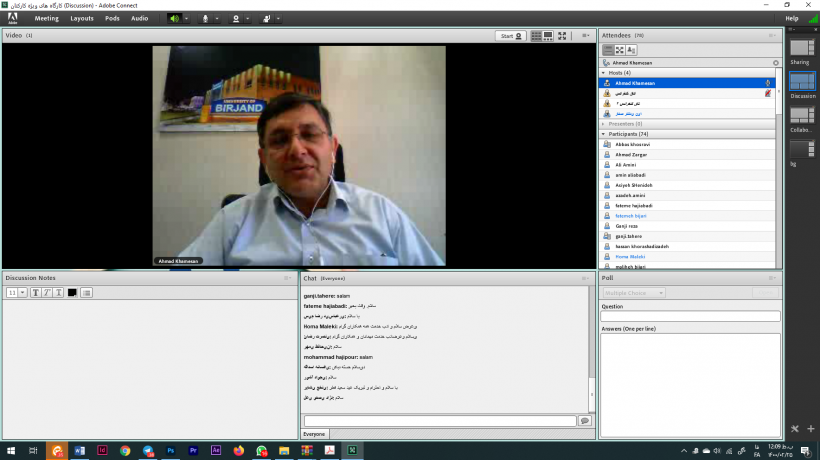The width and height of the screenshot is (820, 460).
Task: Maximize the Video pod to full screen
Action: click(x=562, y=36)
